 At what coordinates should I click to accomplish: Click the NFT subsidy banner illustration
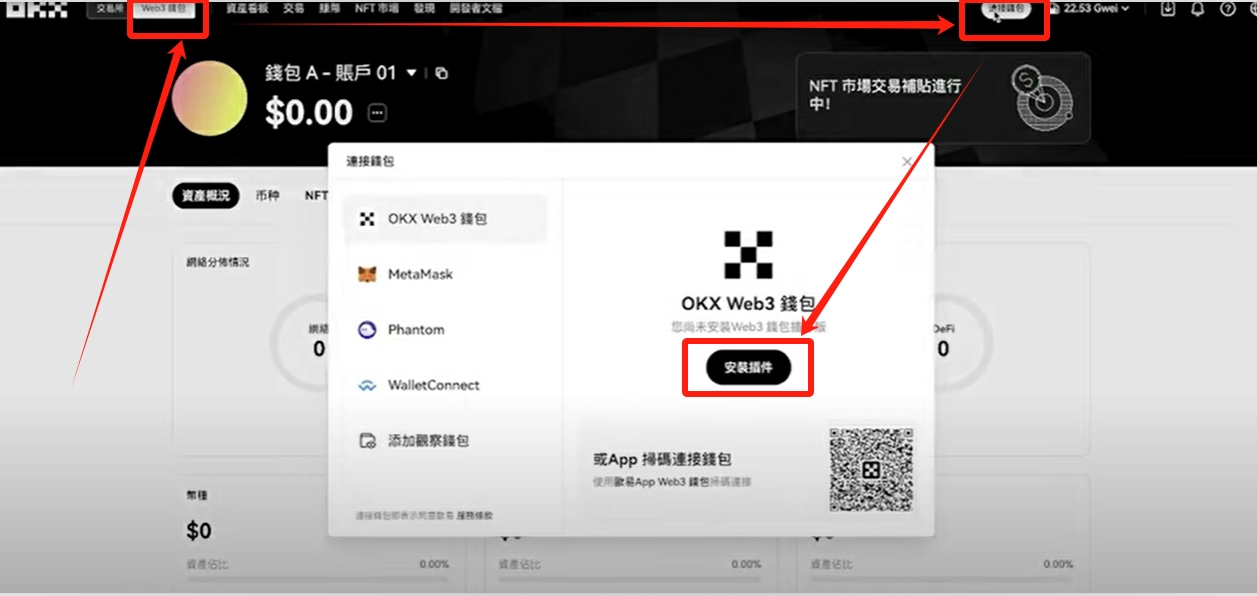point(1042,98)
